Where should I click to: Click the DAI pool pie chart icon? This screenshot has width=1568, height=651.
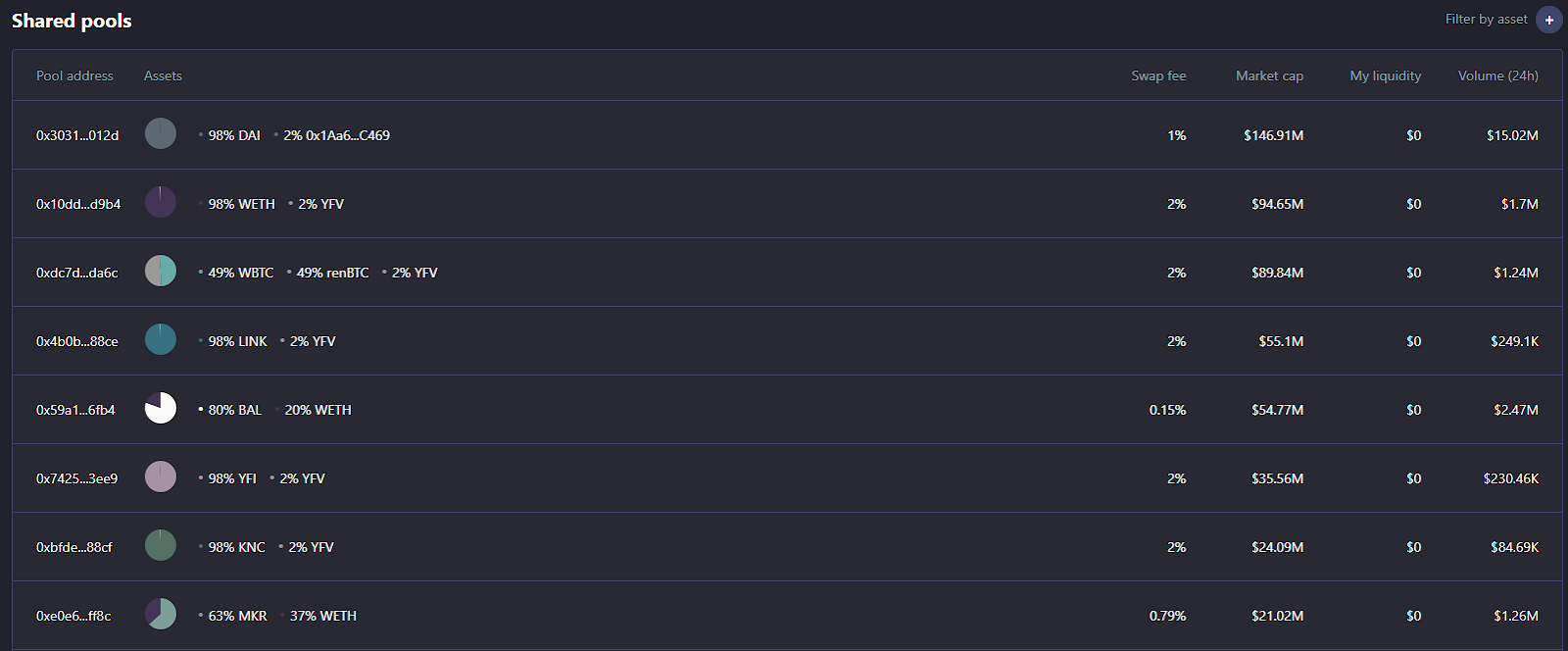click(x=161, y=133)
